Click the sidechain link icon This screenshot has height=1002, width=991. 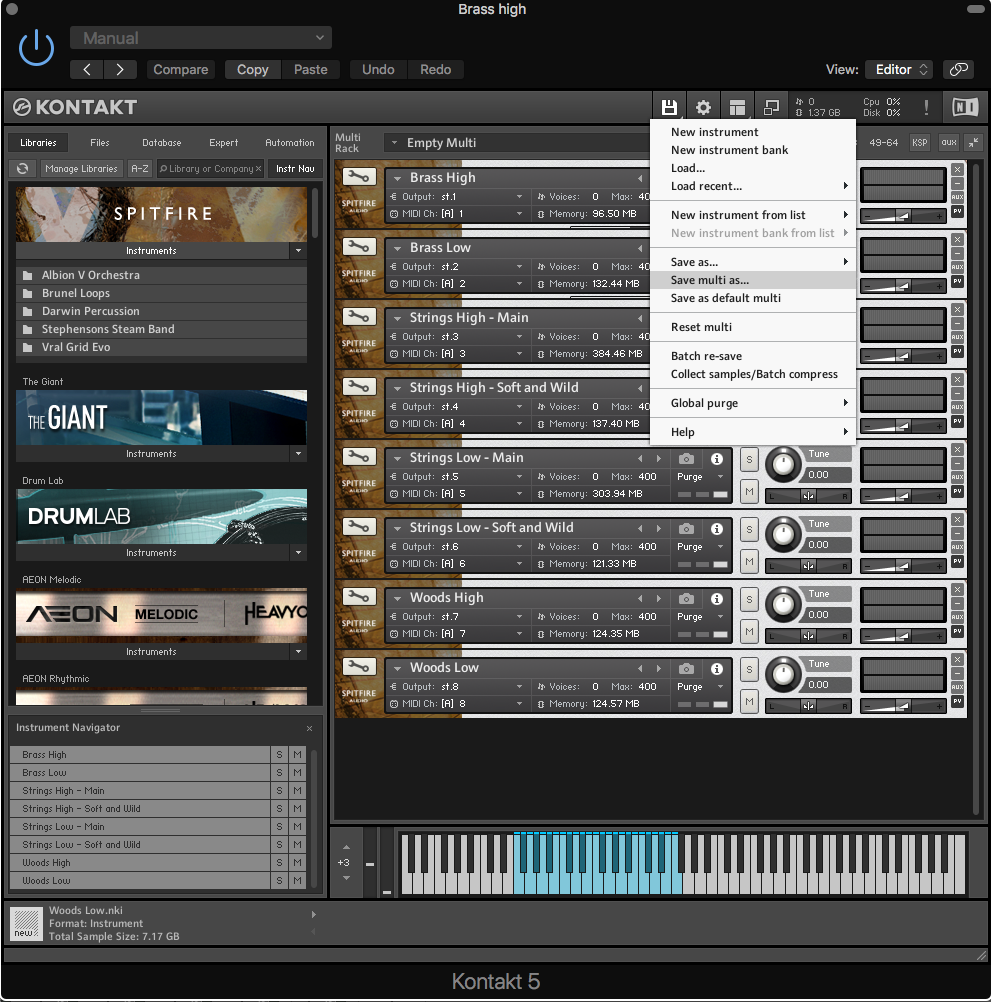point(958,70)
